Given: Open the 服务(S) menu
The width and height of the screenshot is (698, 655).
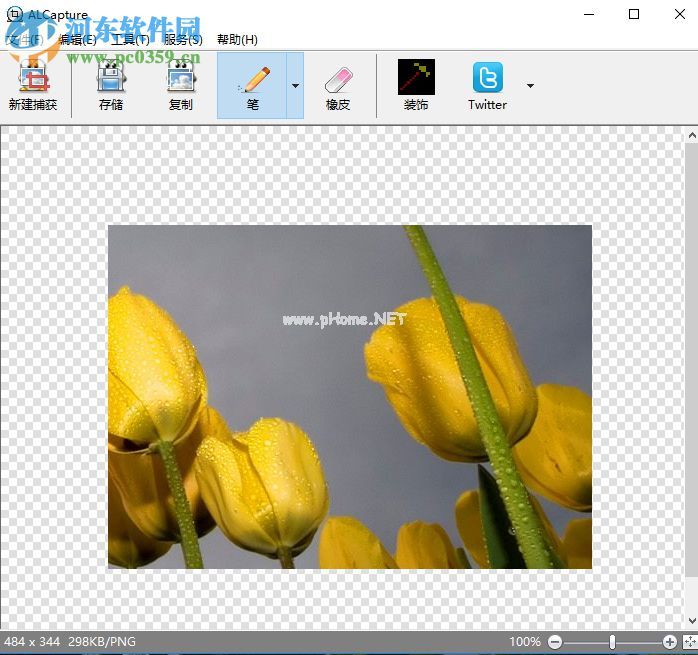Looking at the screenshot, I should 183,40.
